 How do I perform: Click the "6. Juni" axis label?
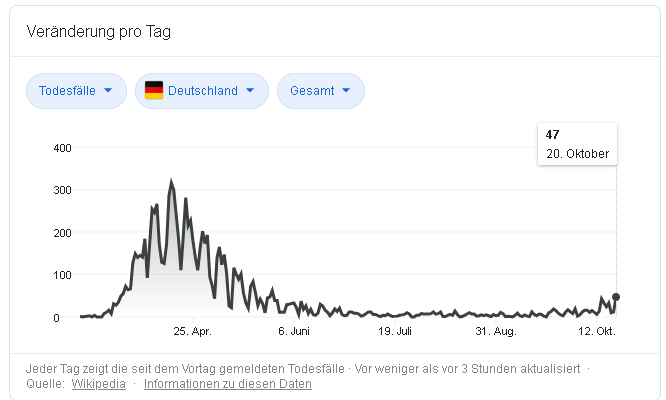point(295,331)
